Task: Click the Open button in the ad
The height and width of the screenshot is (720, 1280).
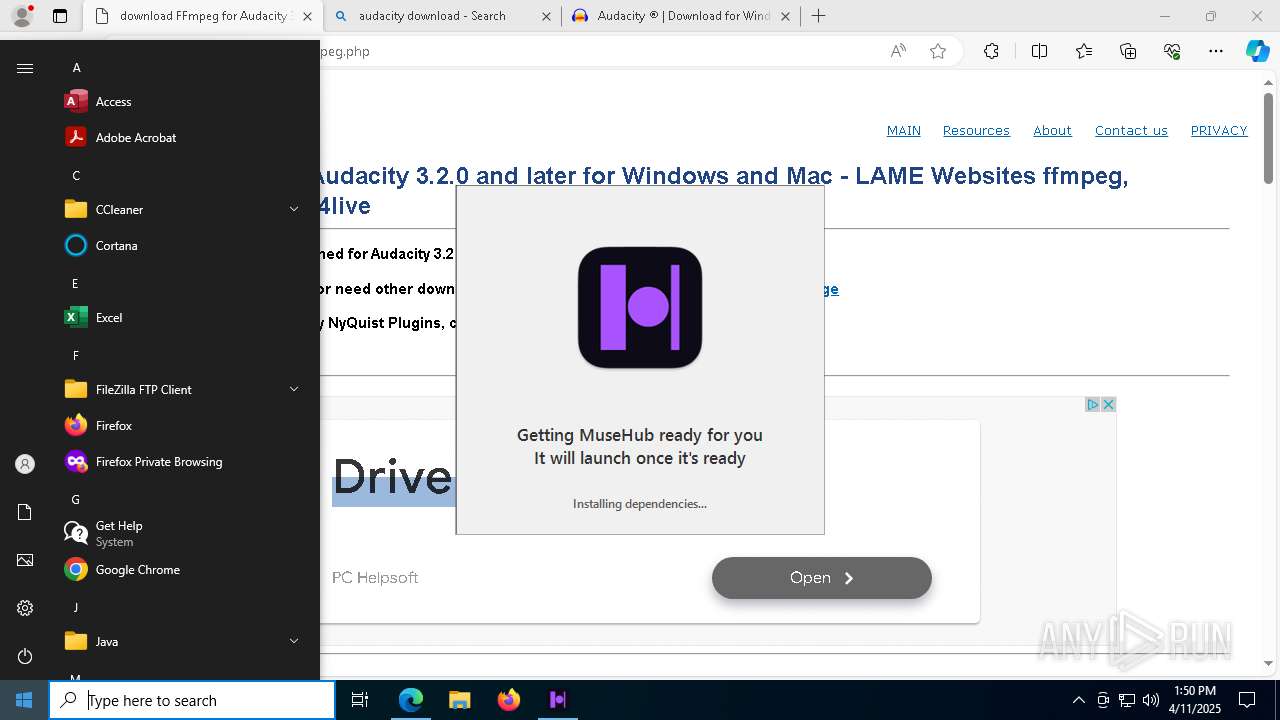Action: click(x=822, y=578)
